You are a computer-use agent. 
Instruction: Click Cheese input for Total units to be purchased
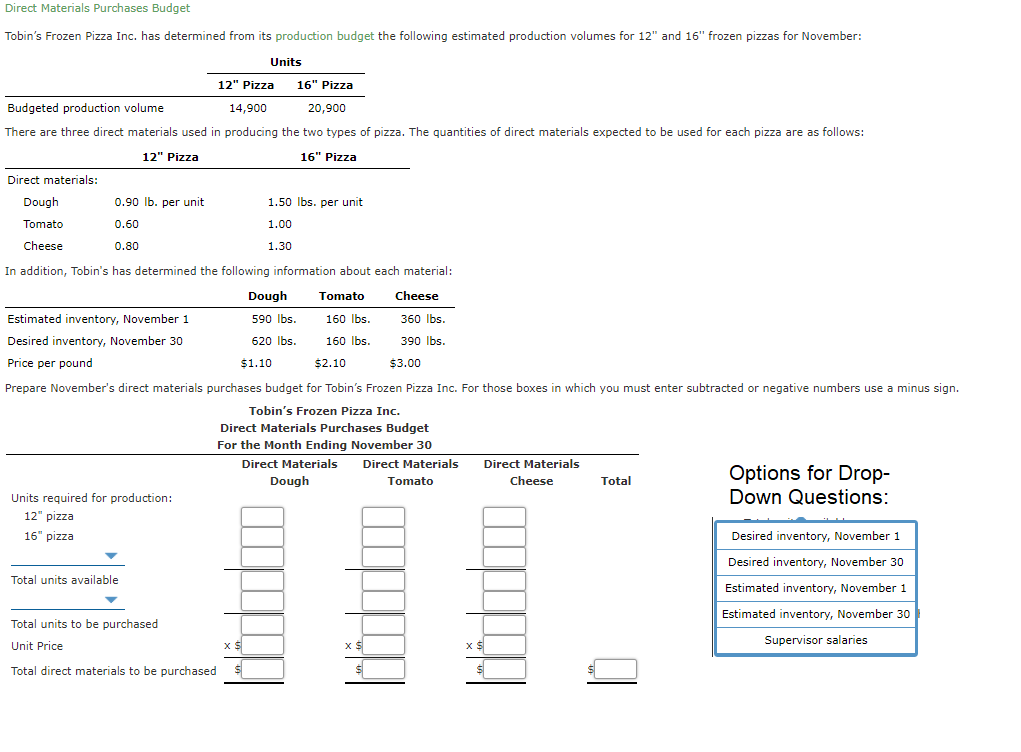505,625
